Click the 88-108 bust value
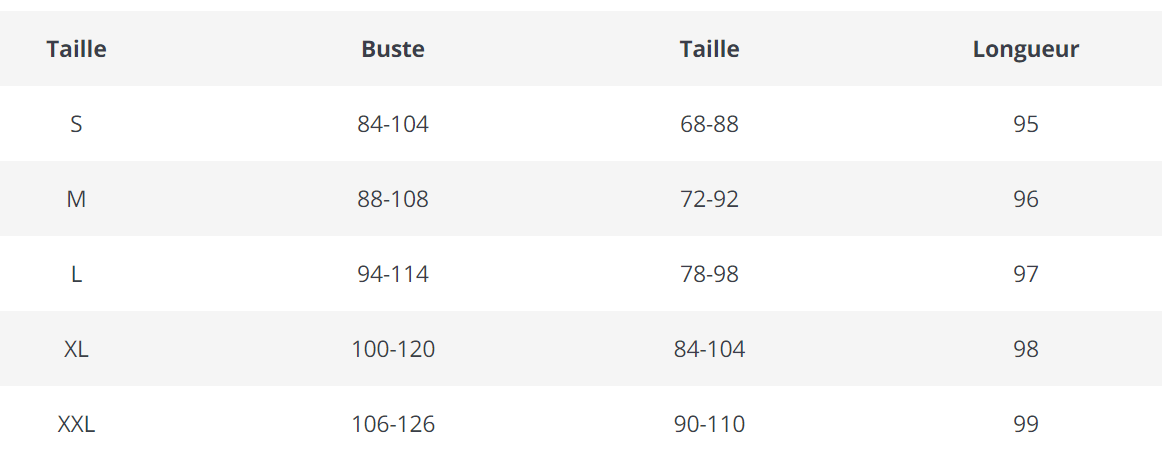The height and width of the screenshot is (468, 1162). point(393,199)
